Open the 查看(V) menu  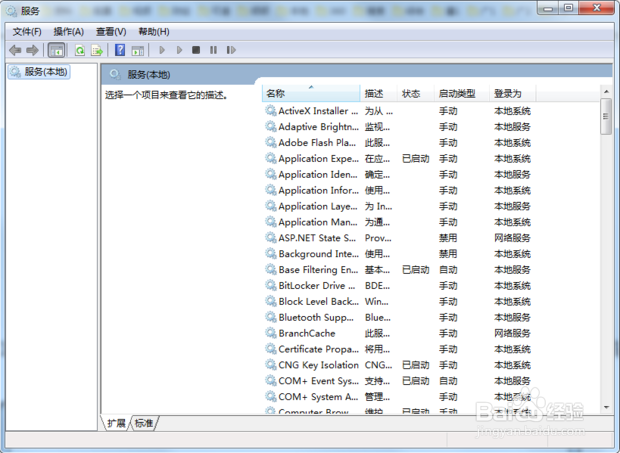pyautogui.click(x=111, y=32)
